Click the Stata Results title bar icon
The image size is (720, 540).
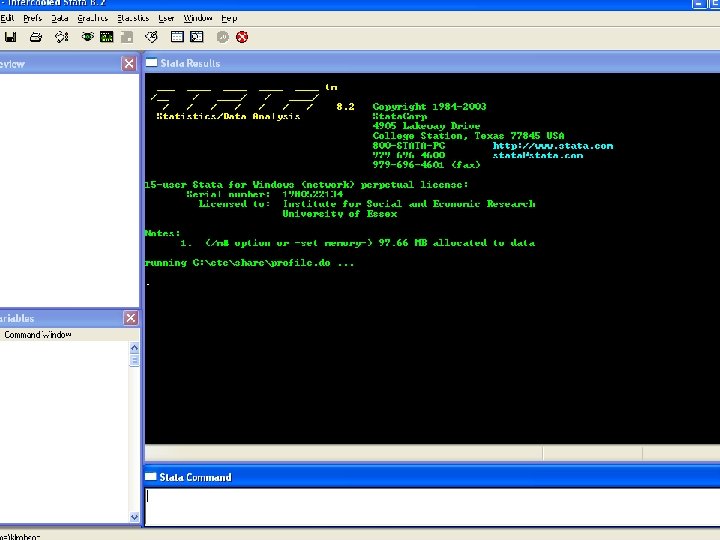pyautogui.click(x=152, y=63)
